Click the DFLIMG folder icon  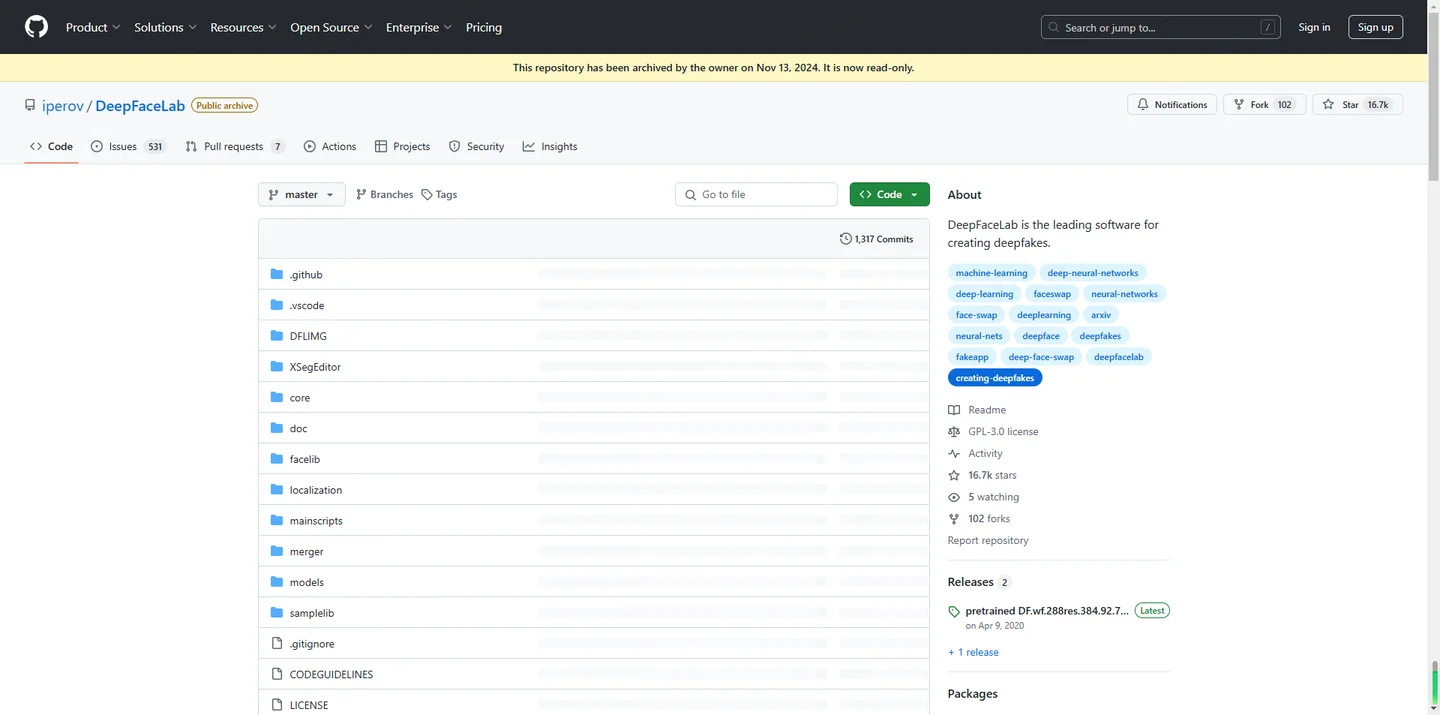click(x=277, y=336)
